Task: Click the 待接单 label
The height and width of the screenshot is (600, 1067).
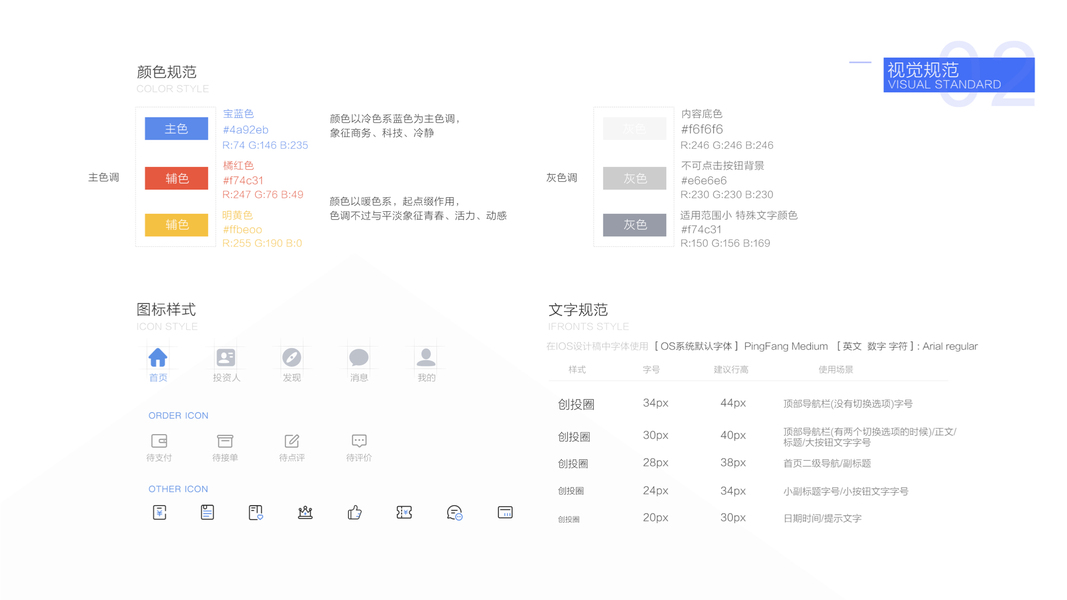Action: [225, 458]
